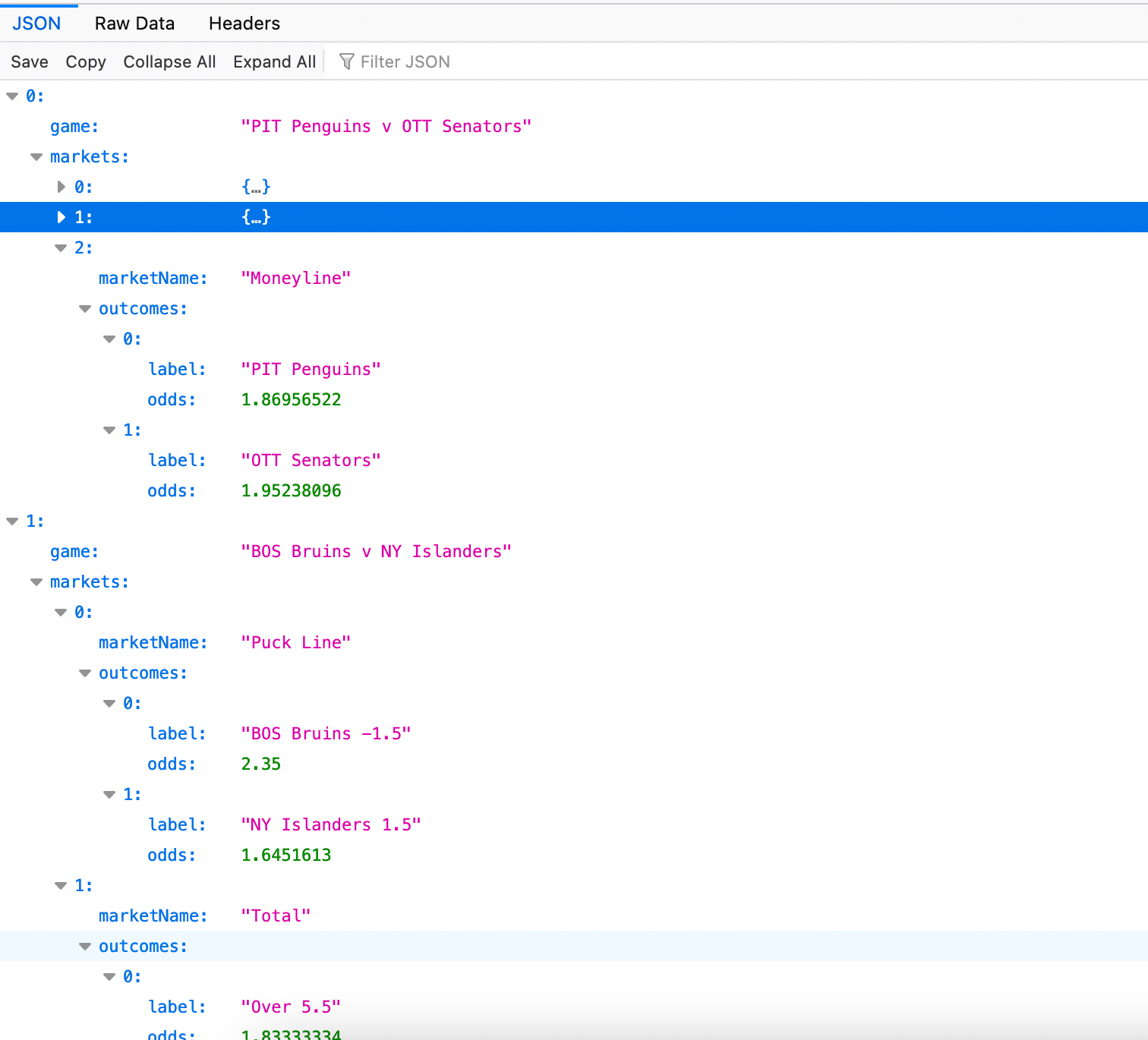Select odds value 1.95238096

[291, 490]
